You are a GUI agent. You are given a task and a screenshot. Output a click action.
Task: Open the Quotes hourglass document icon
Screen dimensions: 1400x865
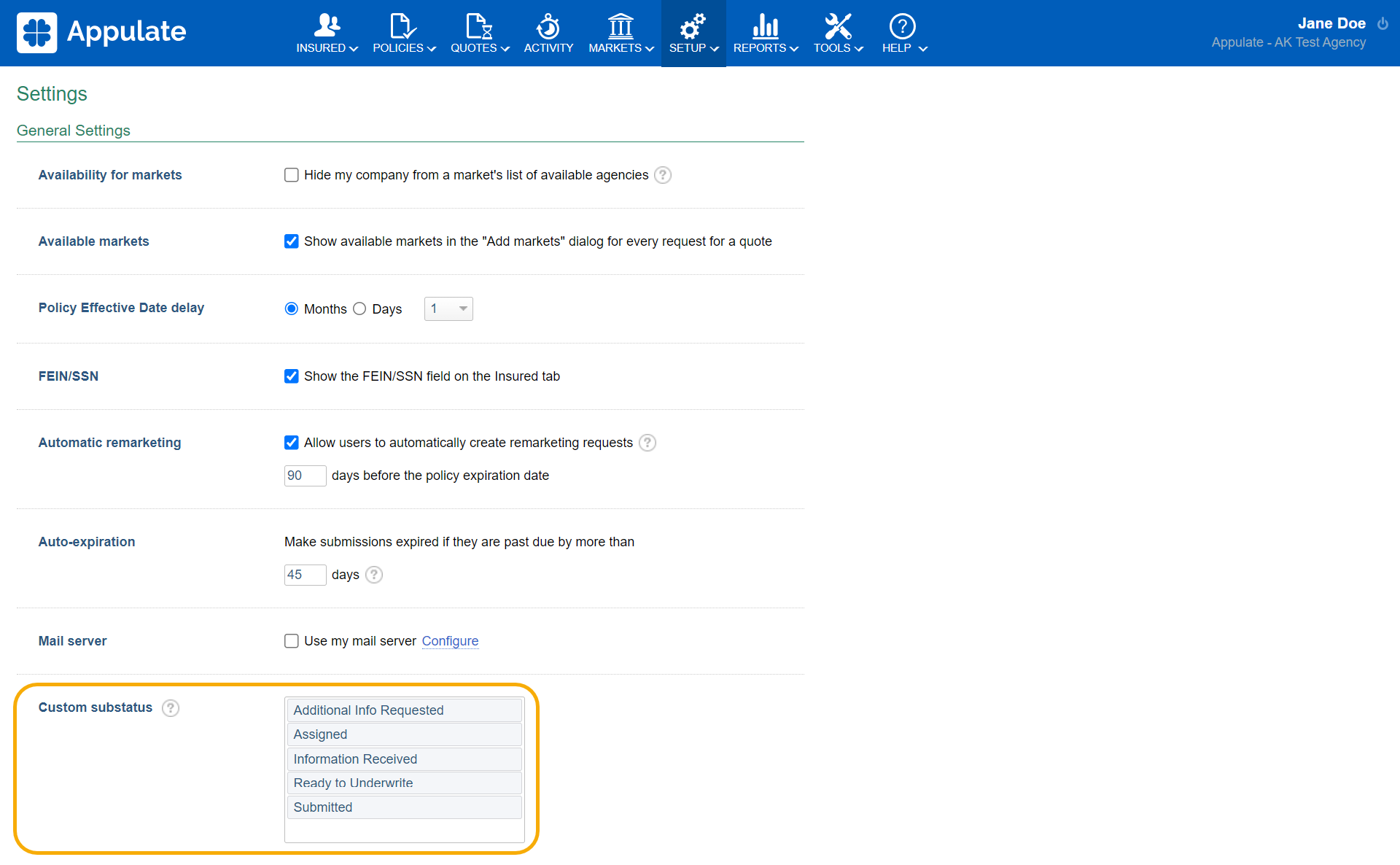(479, 26)
